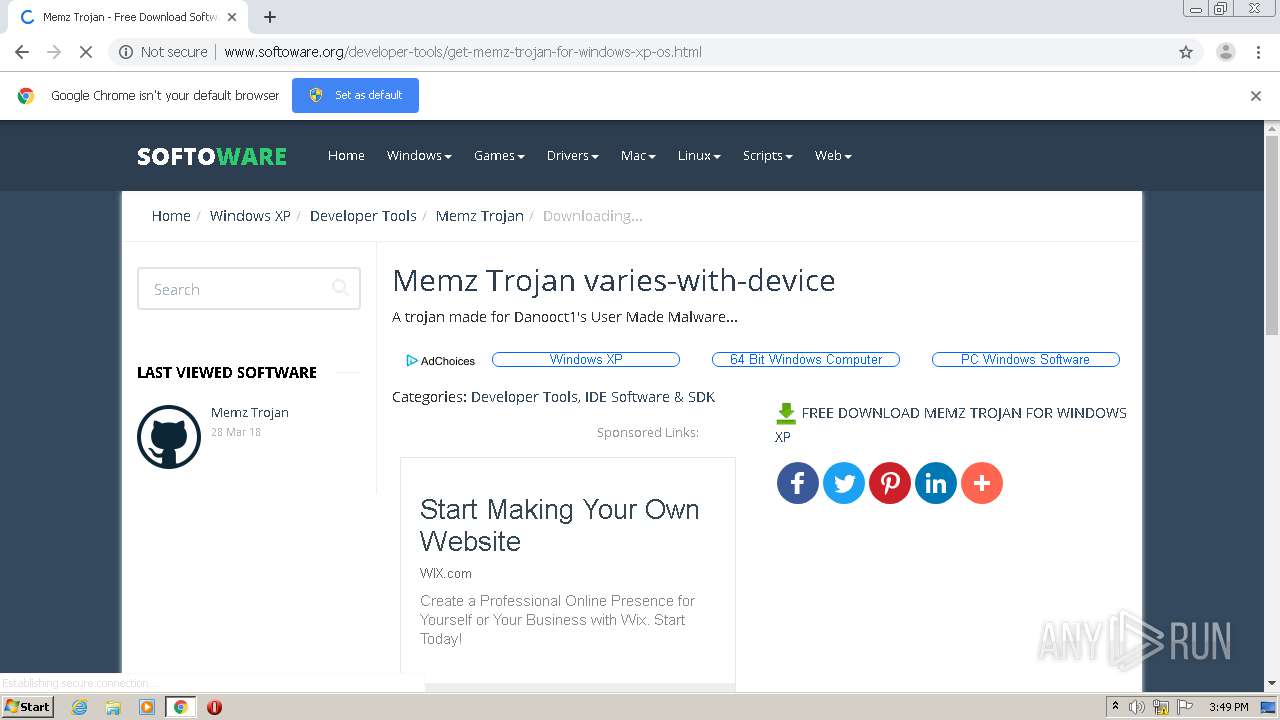Click Developer Tools in the breadcrumb
The image size is (1280, 720).
click(363, 216)
